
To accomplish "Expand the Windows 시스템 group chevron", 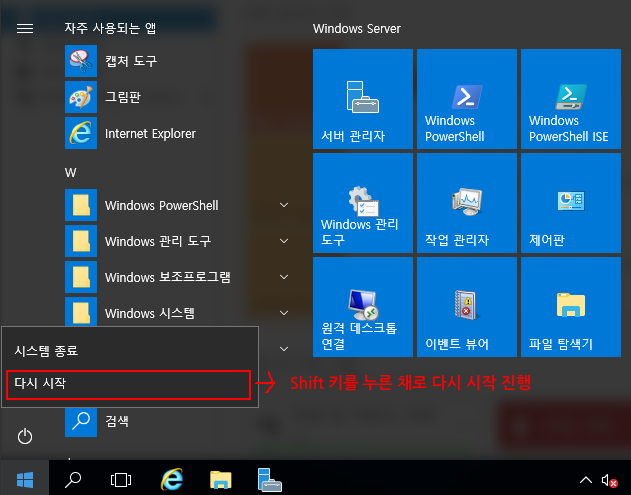I will [284, 313].
